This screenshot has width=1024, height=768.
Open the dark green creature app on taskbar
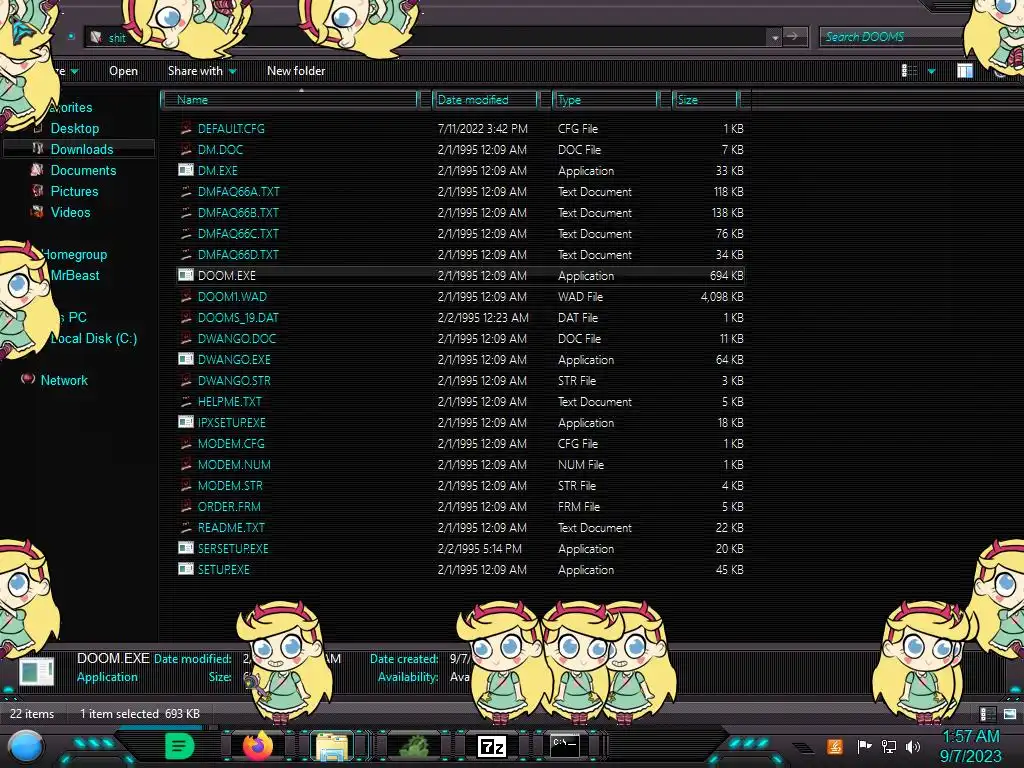point(415,746)
